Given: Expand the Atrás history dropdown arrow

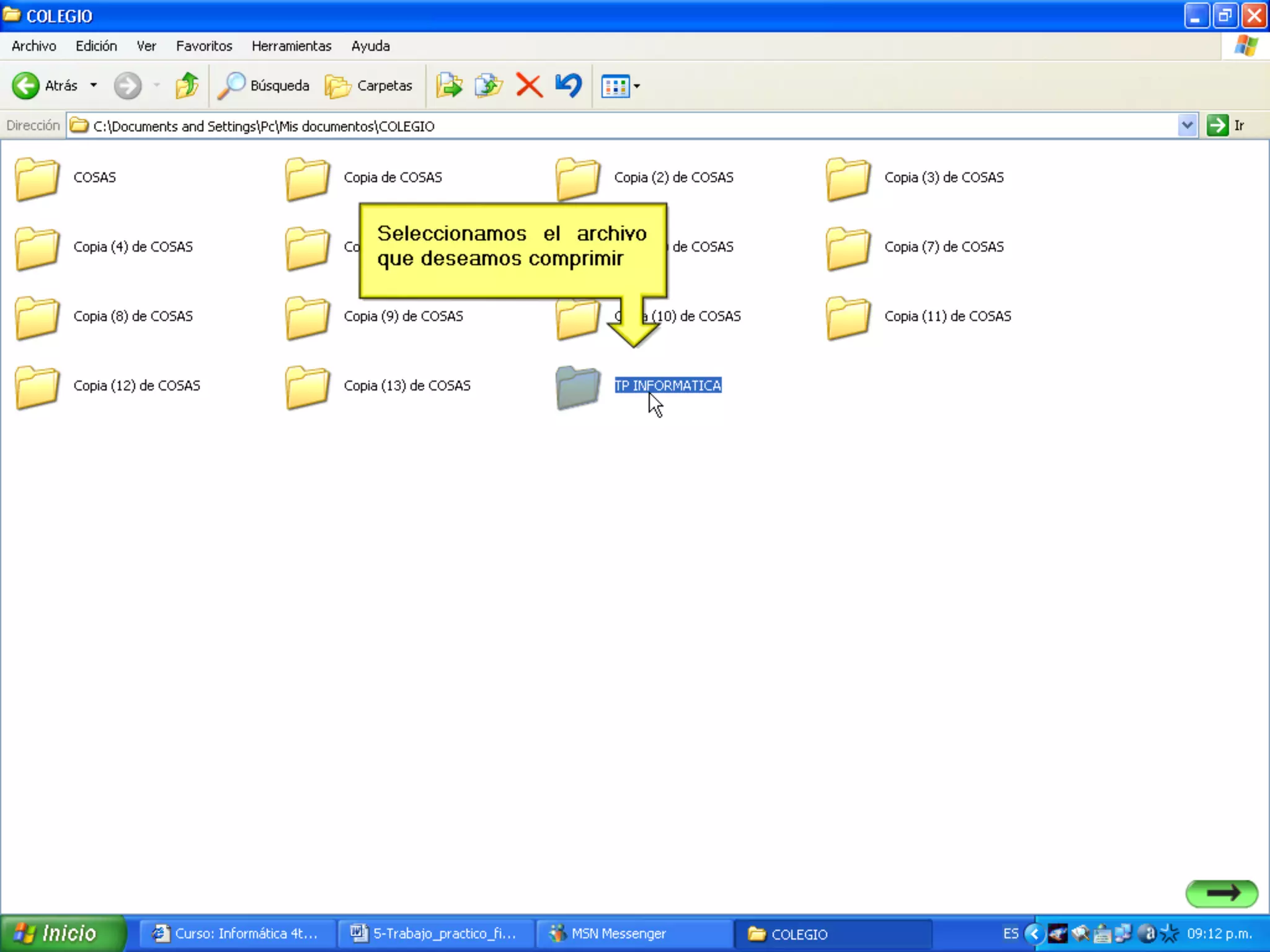Looking at the screenshot, I should tap(94, 86).
